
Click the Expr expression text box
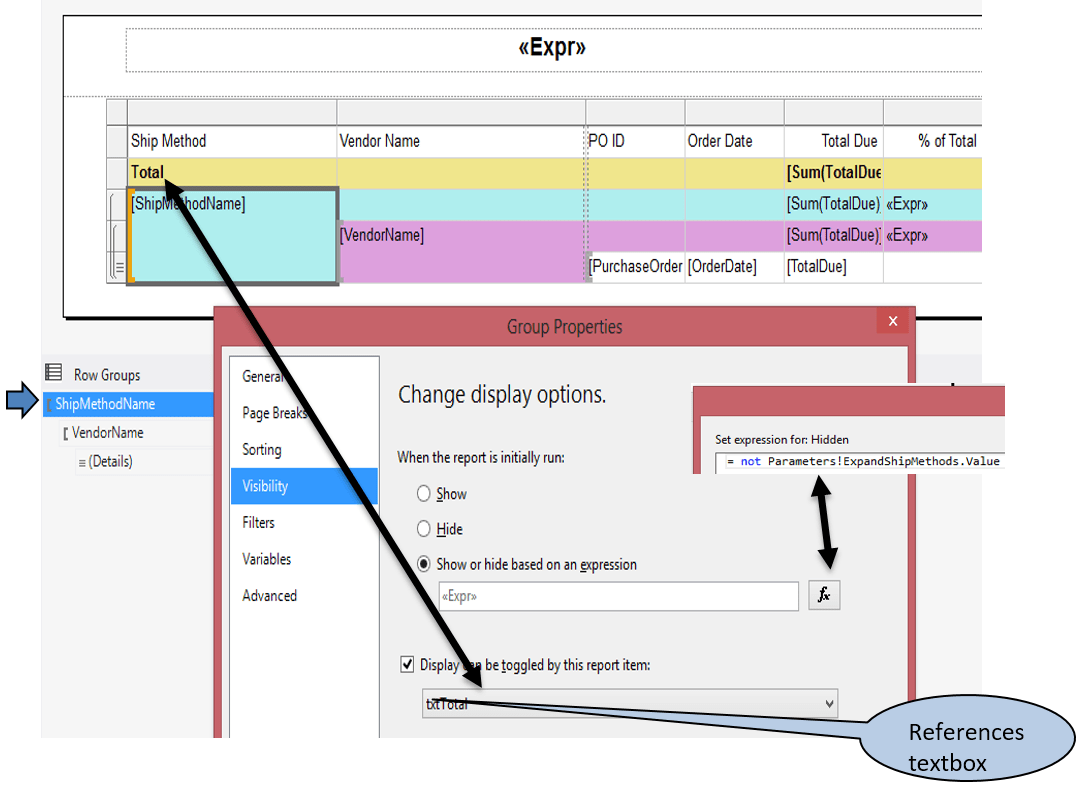pyautogui.click(x=618, y=594)
